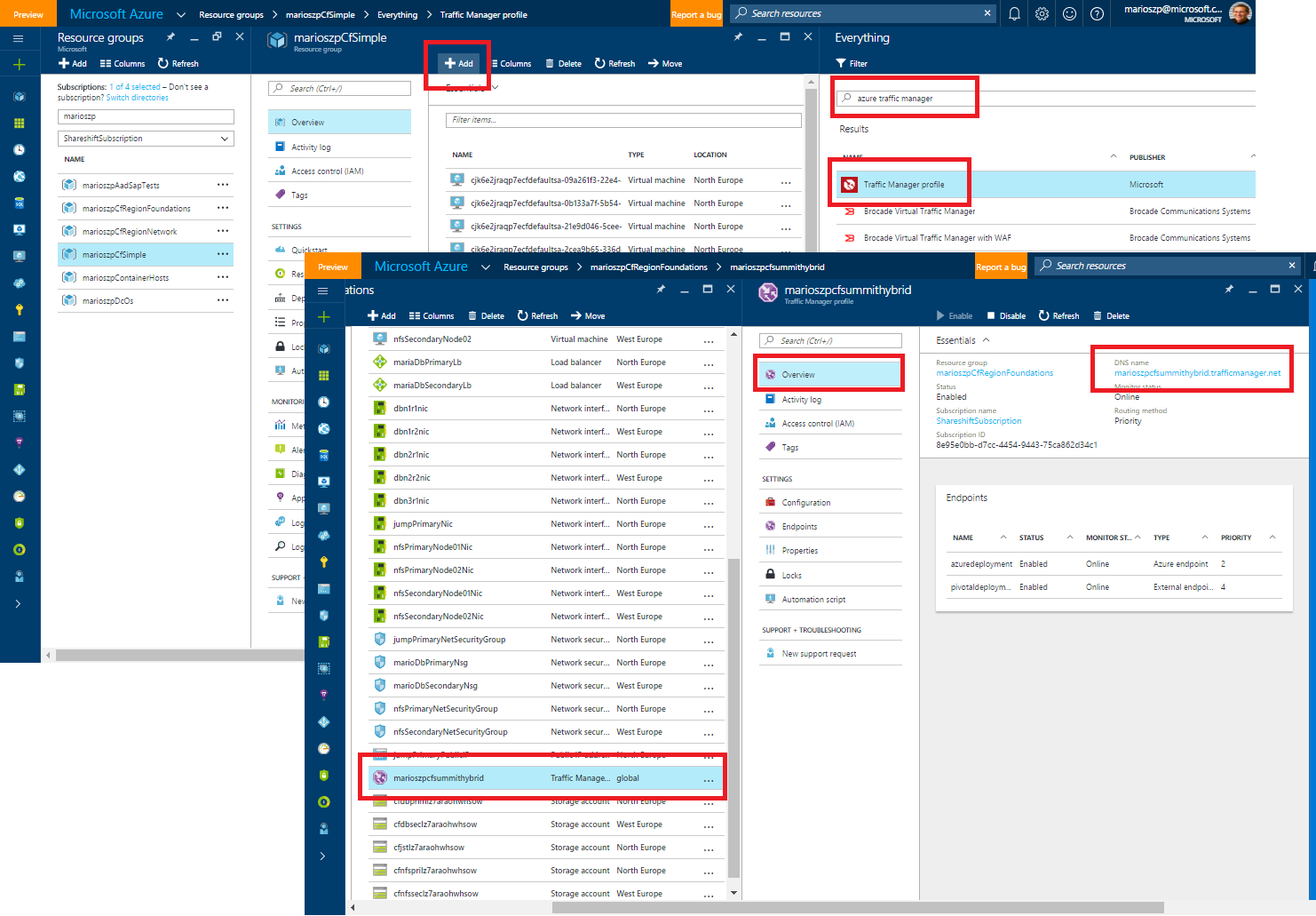Click Add in marioszpCfSimple toolbar
This screenshot has height=916, width=1316.
(x=459, y=63)
